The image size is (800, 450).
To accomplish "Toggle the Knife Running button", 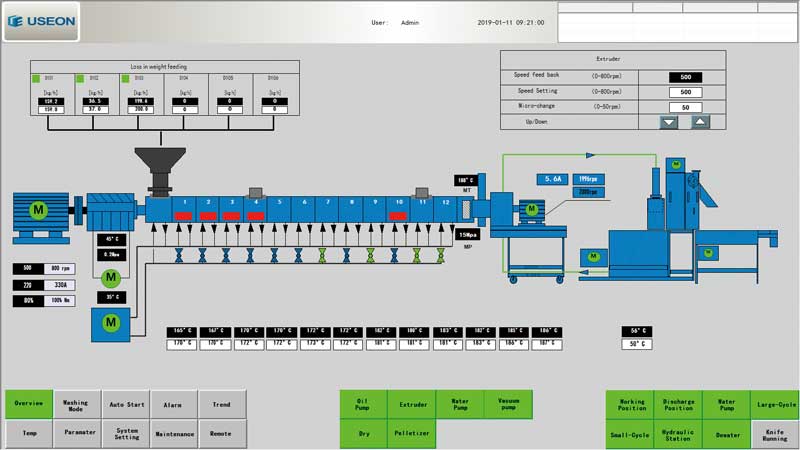I will pos(775,435).
